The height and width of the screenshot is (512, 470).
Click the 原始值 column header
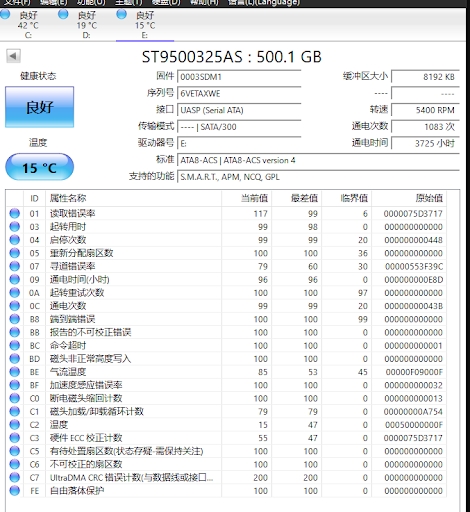(409, 199)
